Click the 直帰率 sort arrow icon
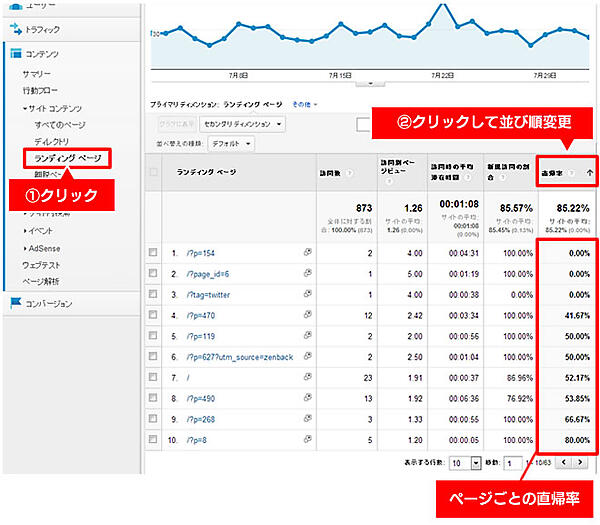This screenshot has width=600, height=525. (x=589, y=171)
